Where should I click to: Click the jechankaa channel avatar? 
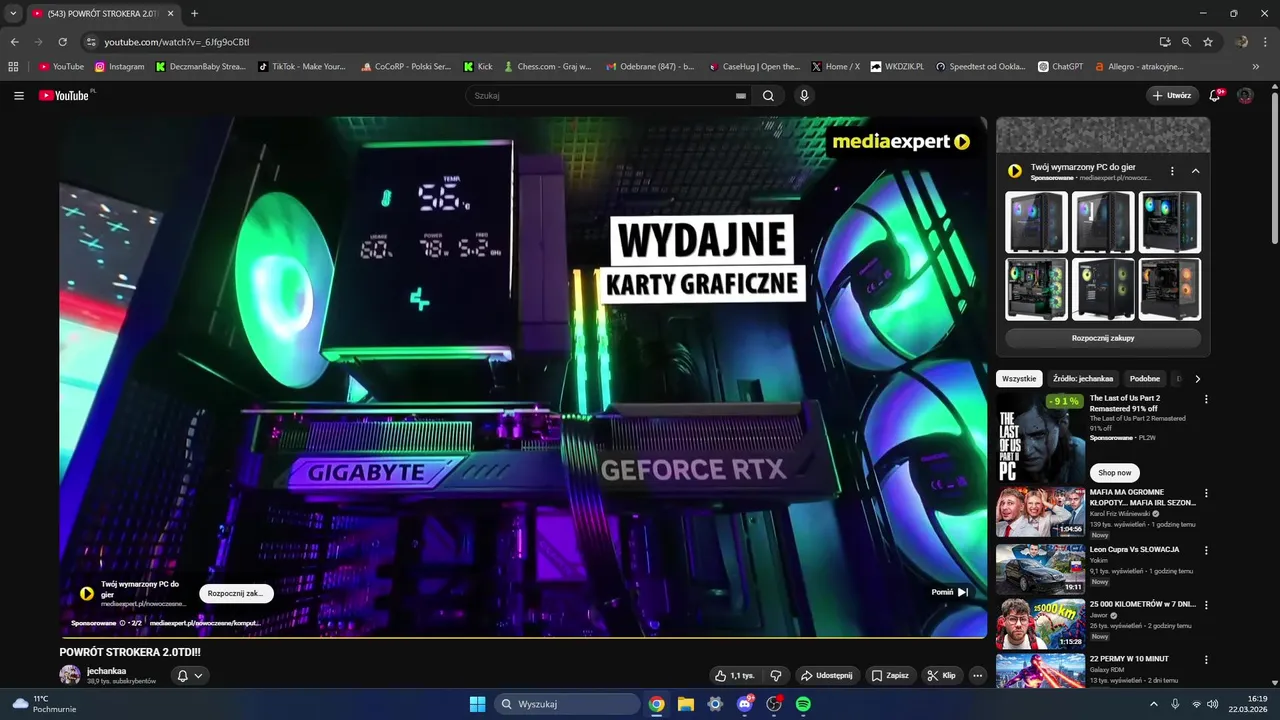pos(70,675)
